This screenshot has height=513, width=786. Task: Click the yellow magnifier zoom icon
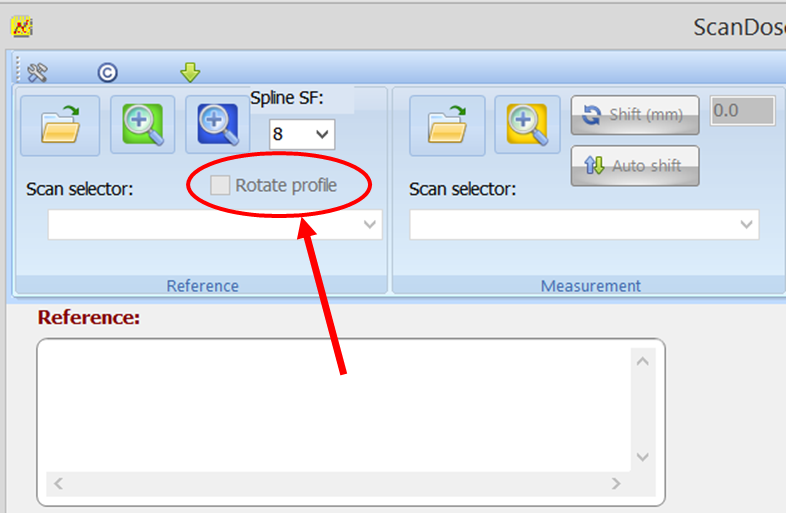[x=527, y=125]
